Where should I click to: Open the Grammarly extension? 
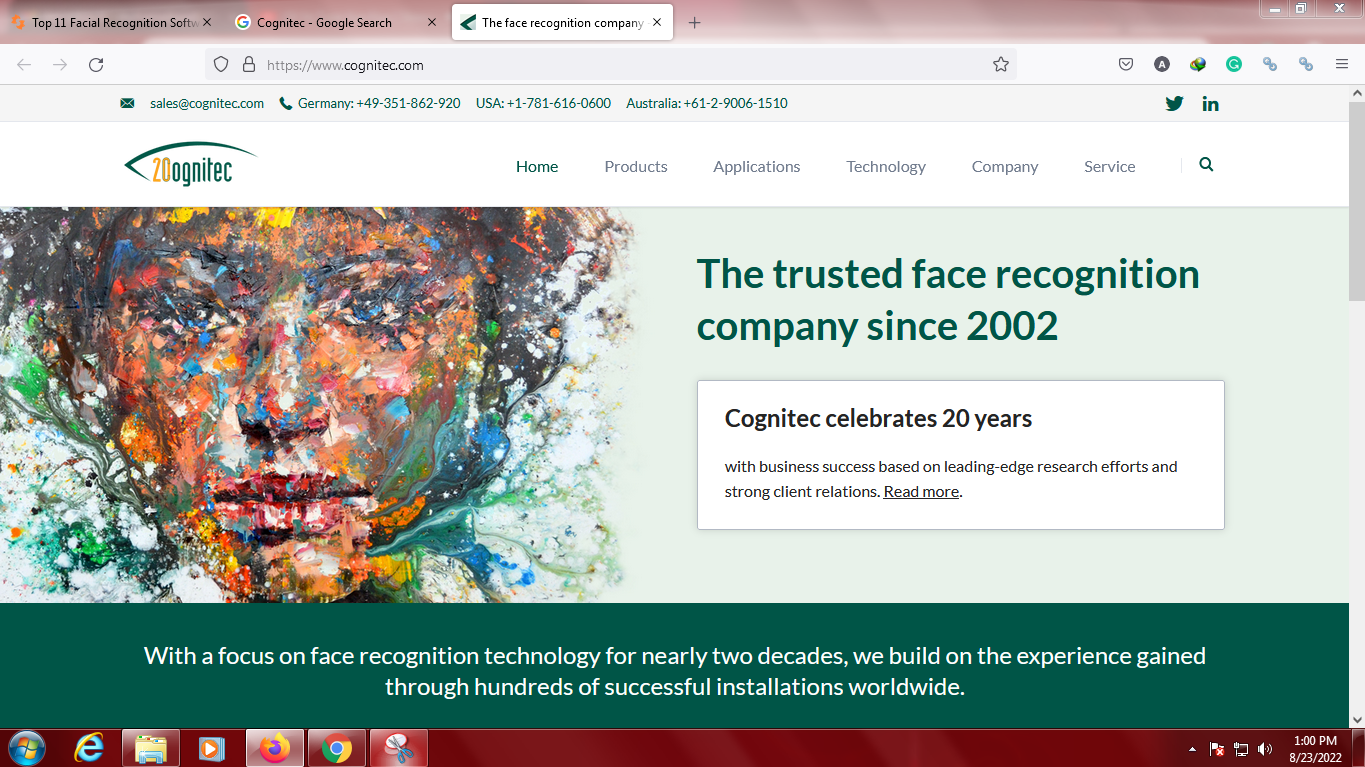(1234, 64)
